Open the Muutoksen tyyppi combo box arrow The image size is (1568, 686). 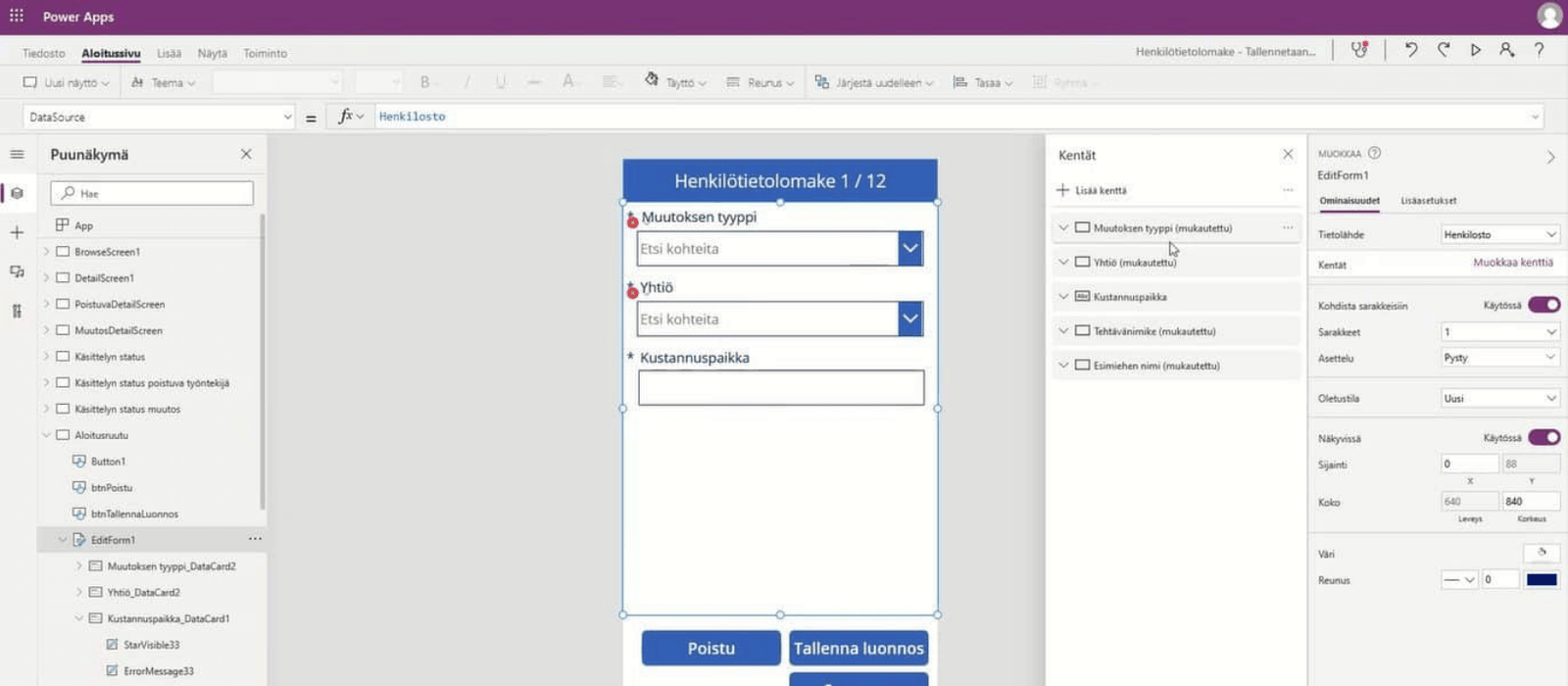910,249
